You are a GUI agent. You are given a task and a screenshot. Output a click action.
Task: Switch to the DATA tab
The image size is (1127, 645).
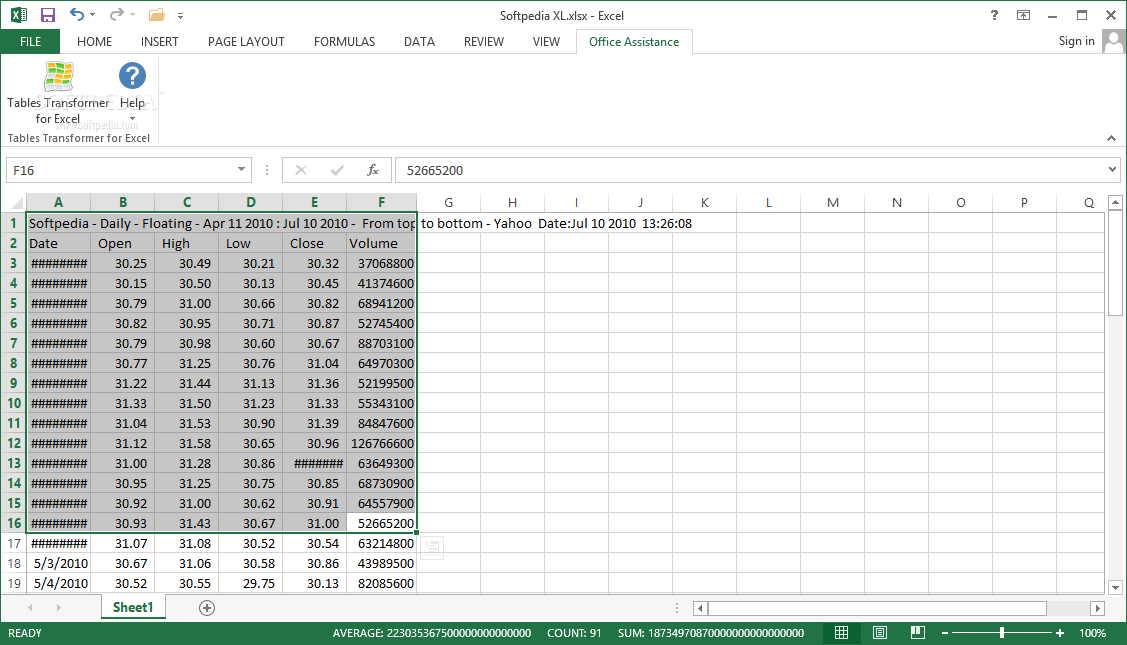tap(419, 42)
